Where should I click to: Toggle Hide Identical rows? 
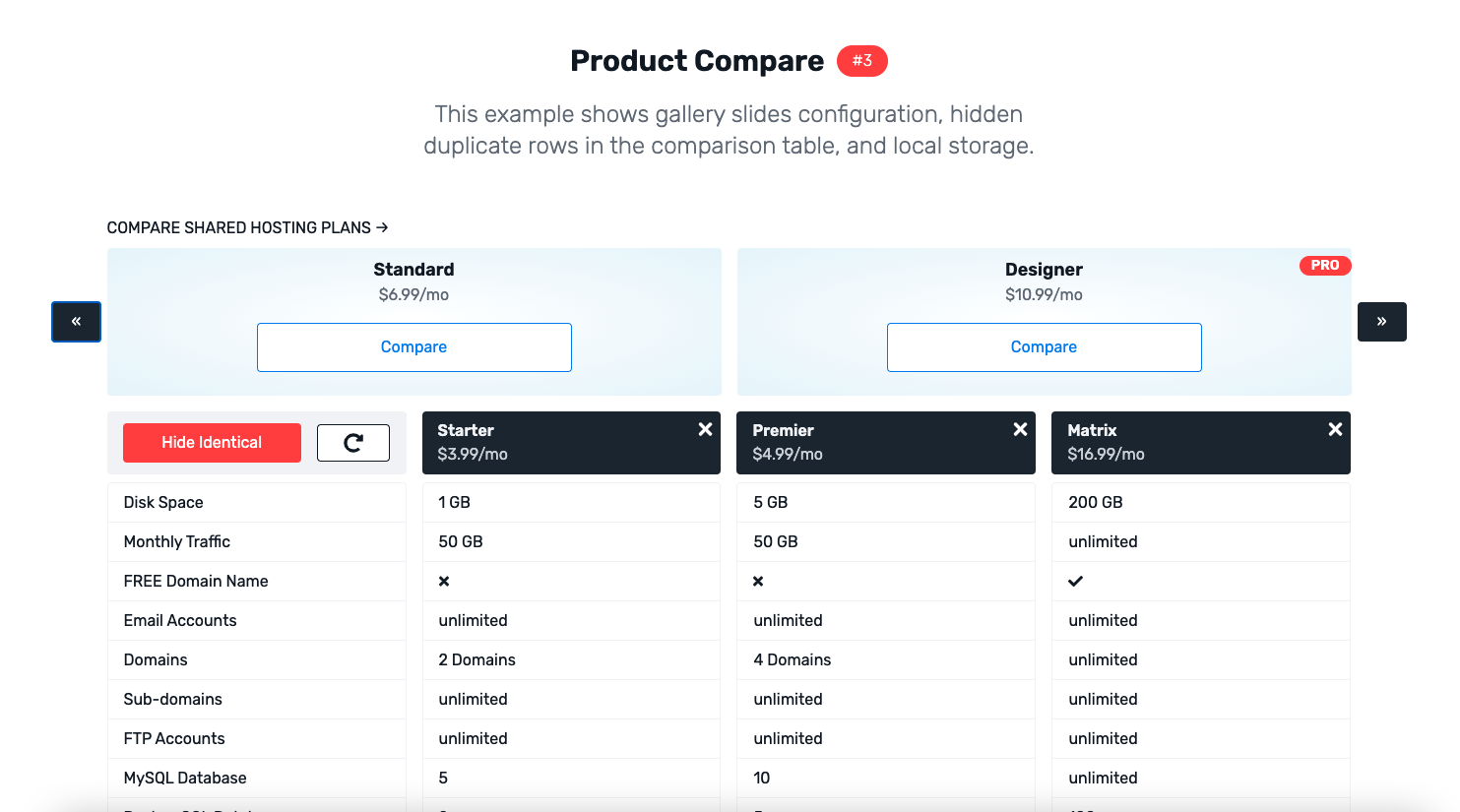[x=212, y=443]
